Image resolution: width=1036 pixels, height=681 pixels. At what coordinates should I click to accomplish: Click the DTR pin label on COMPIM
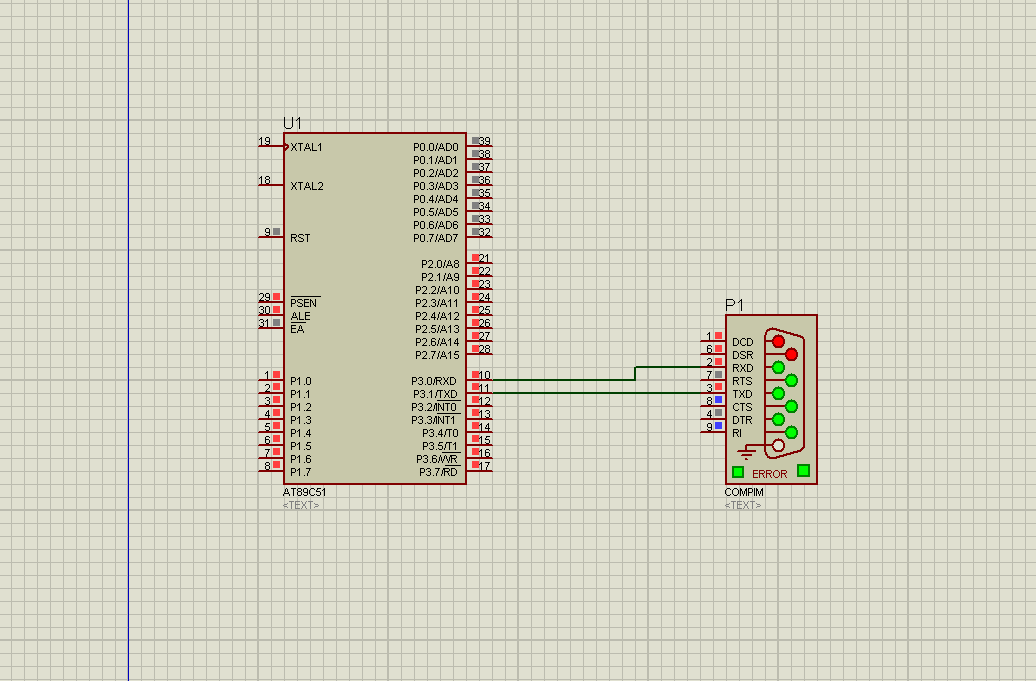(742, 420)
